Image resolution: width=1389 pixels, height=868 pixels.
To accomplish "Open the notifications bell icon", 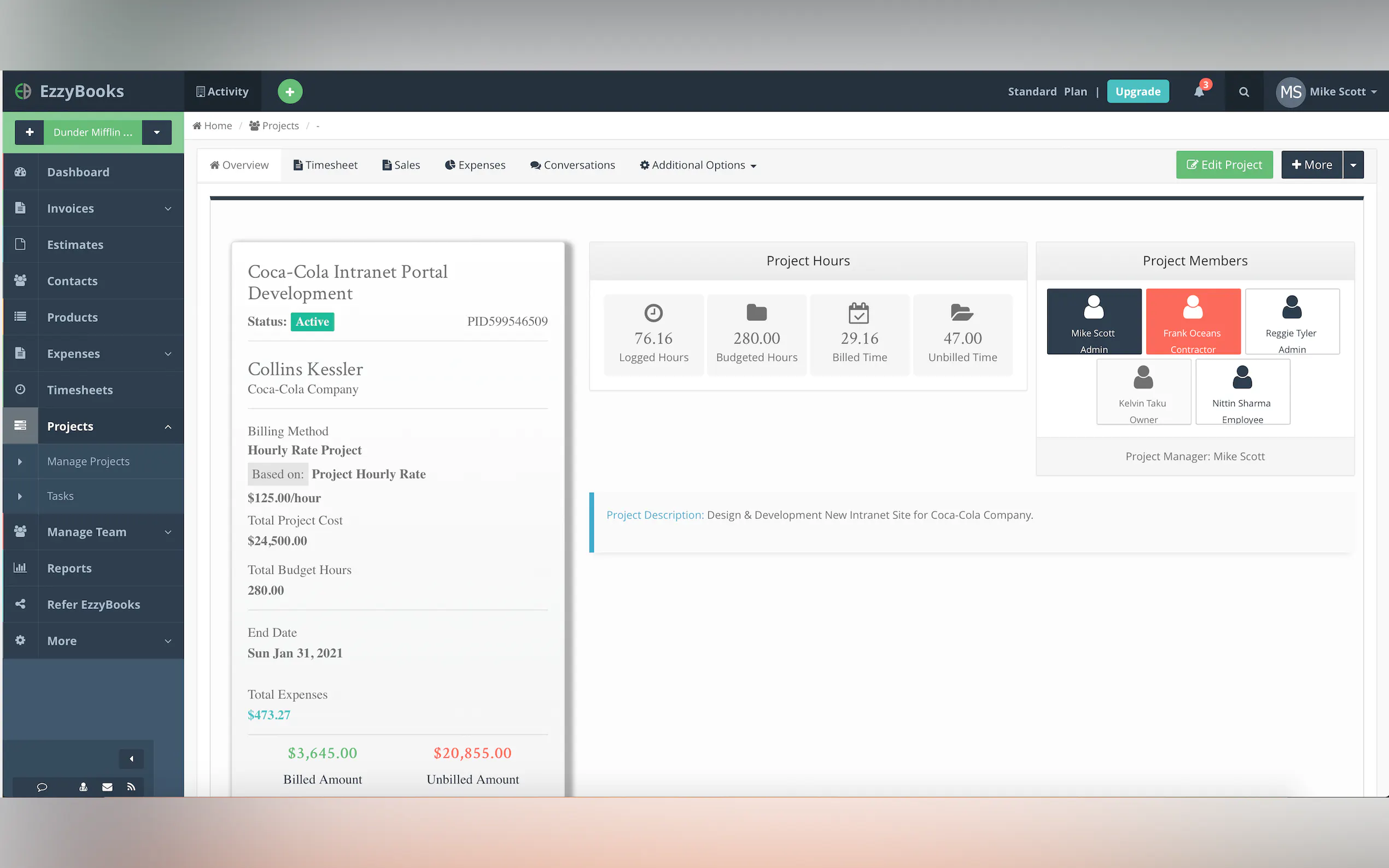I will click(x=1199, y=92).
